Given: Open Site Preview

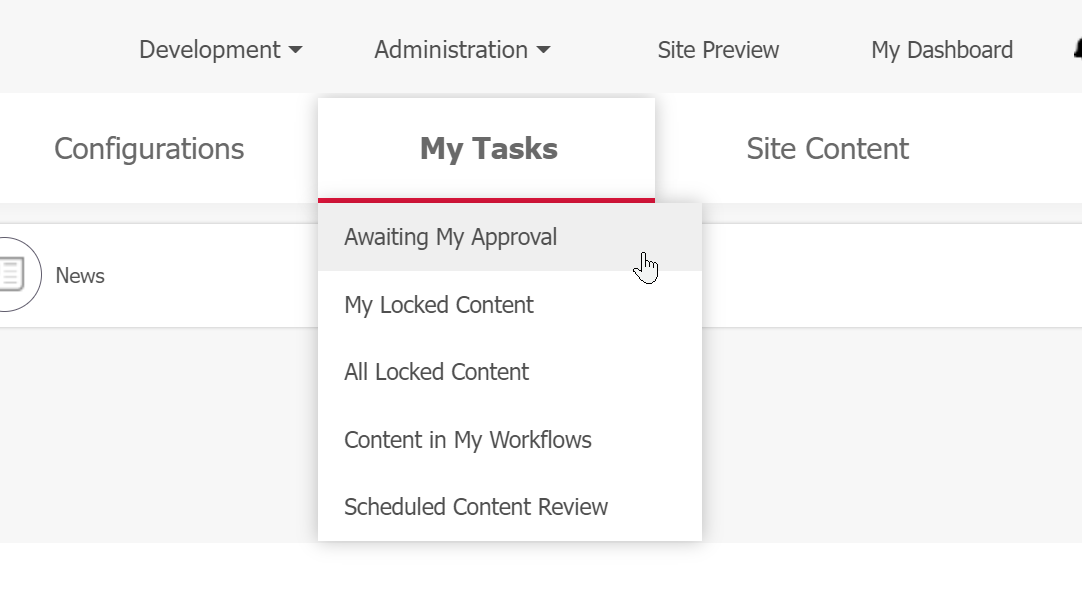Looking at the screenshot, I should [717, 50].
